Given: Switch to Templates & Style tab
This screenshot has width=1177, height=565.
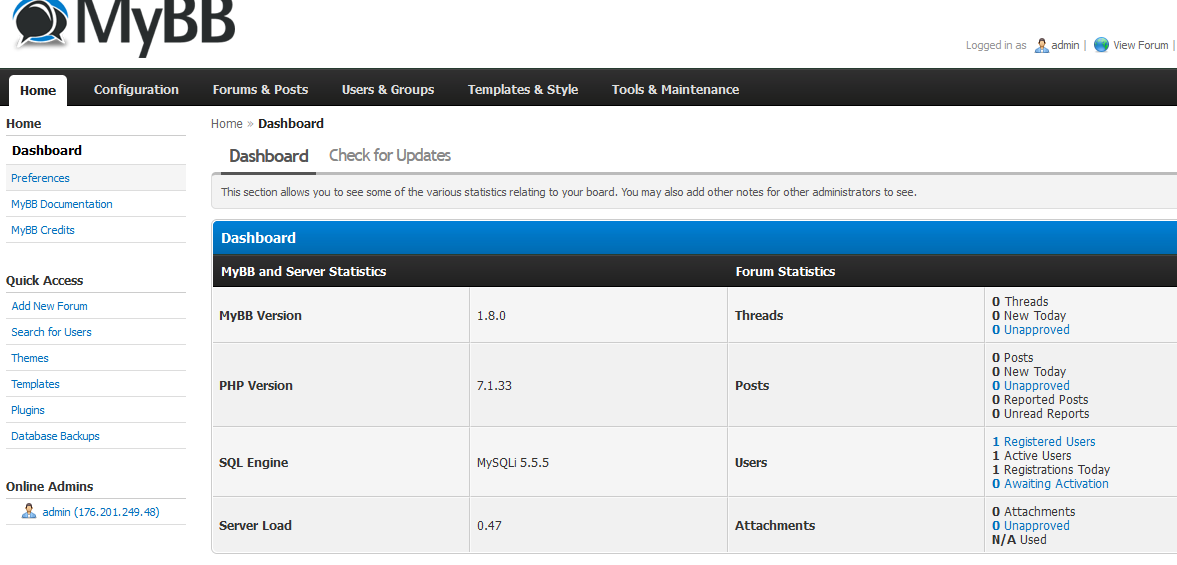Looking at the screenshot, I should point(523,89).
